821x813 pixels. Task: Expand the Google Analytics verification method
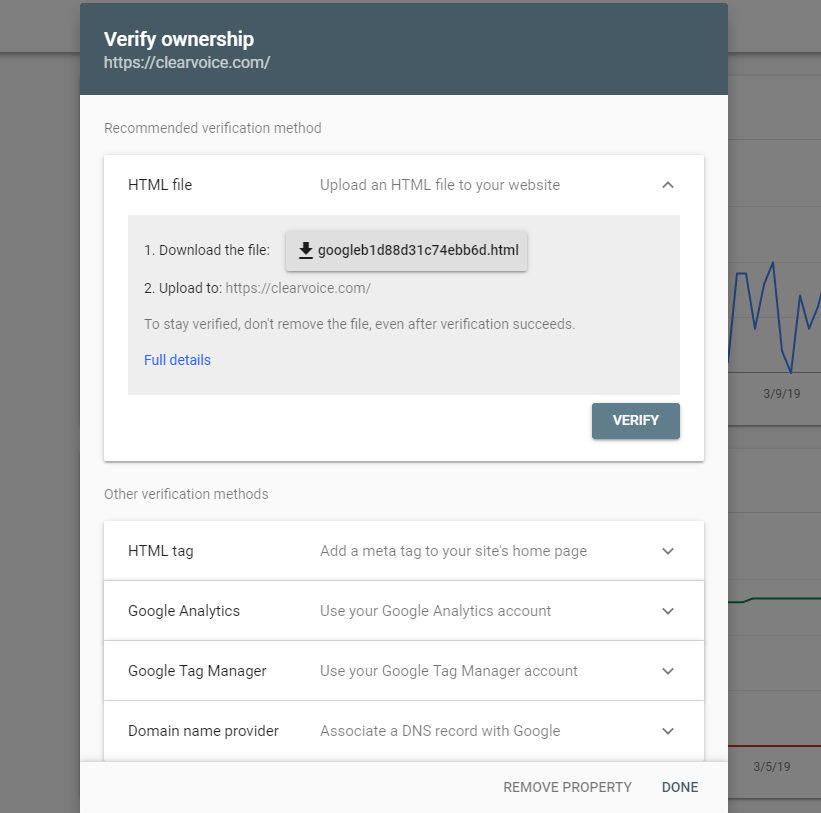[667, 610]
